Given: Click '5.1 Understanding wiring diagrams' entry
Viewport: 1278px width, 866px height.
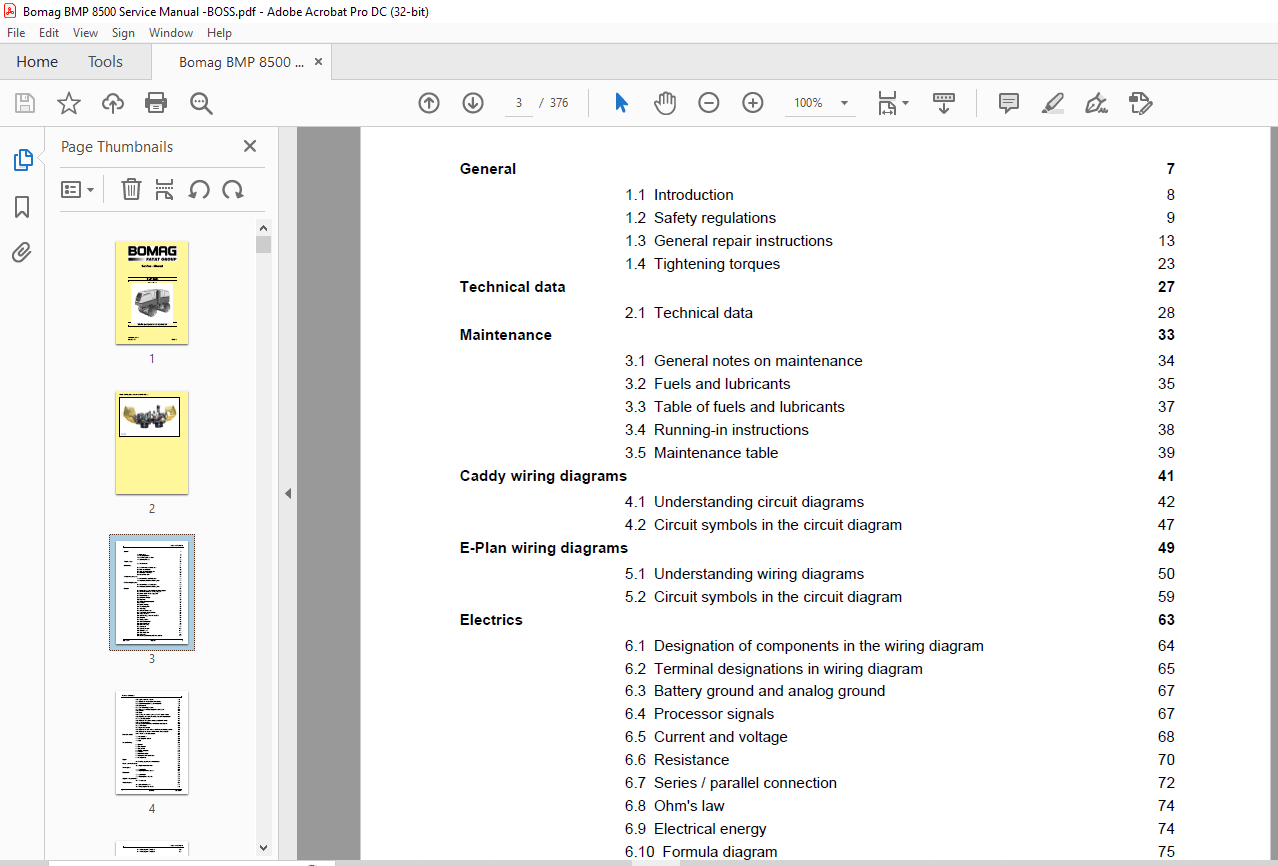Looking at the screenshot, I should 744,574.
